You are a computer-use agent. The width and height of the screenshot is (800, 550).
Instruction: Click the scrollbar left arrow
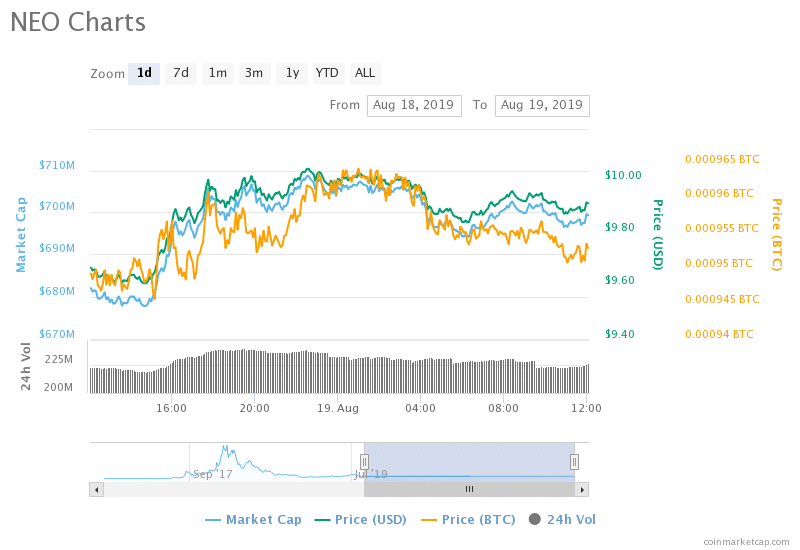coord(97,490)
